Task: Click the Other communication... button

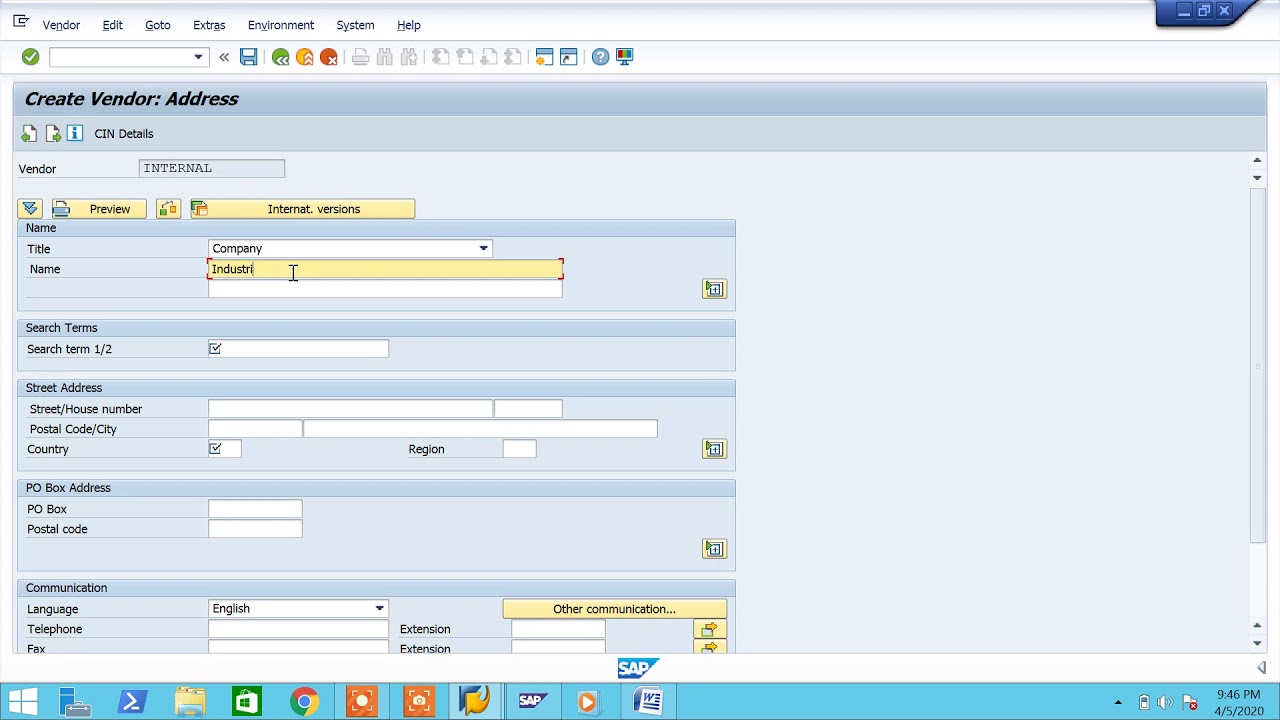Action: [614, 609]
